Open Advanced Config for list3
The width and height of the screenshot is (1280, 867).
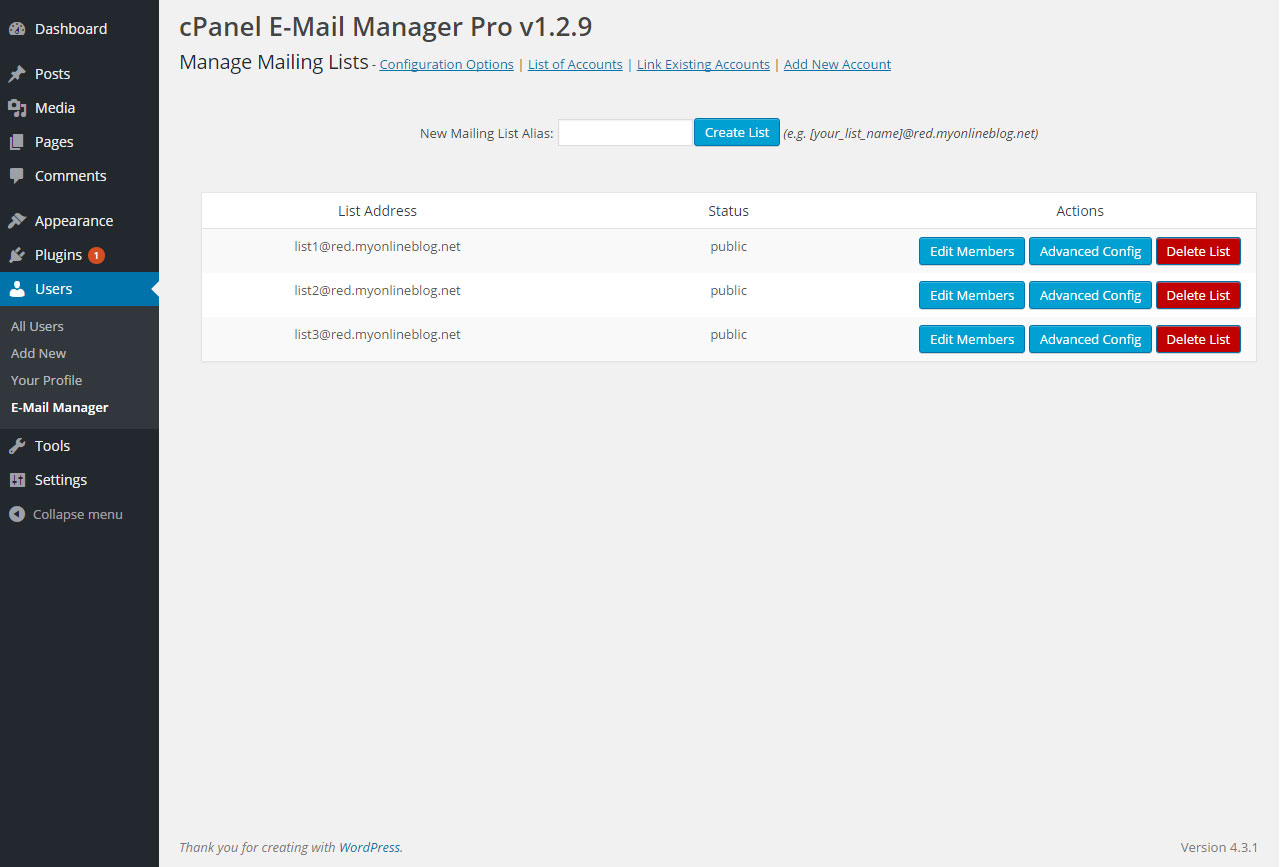pos(1090,339)
